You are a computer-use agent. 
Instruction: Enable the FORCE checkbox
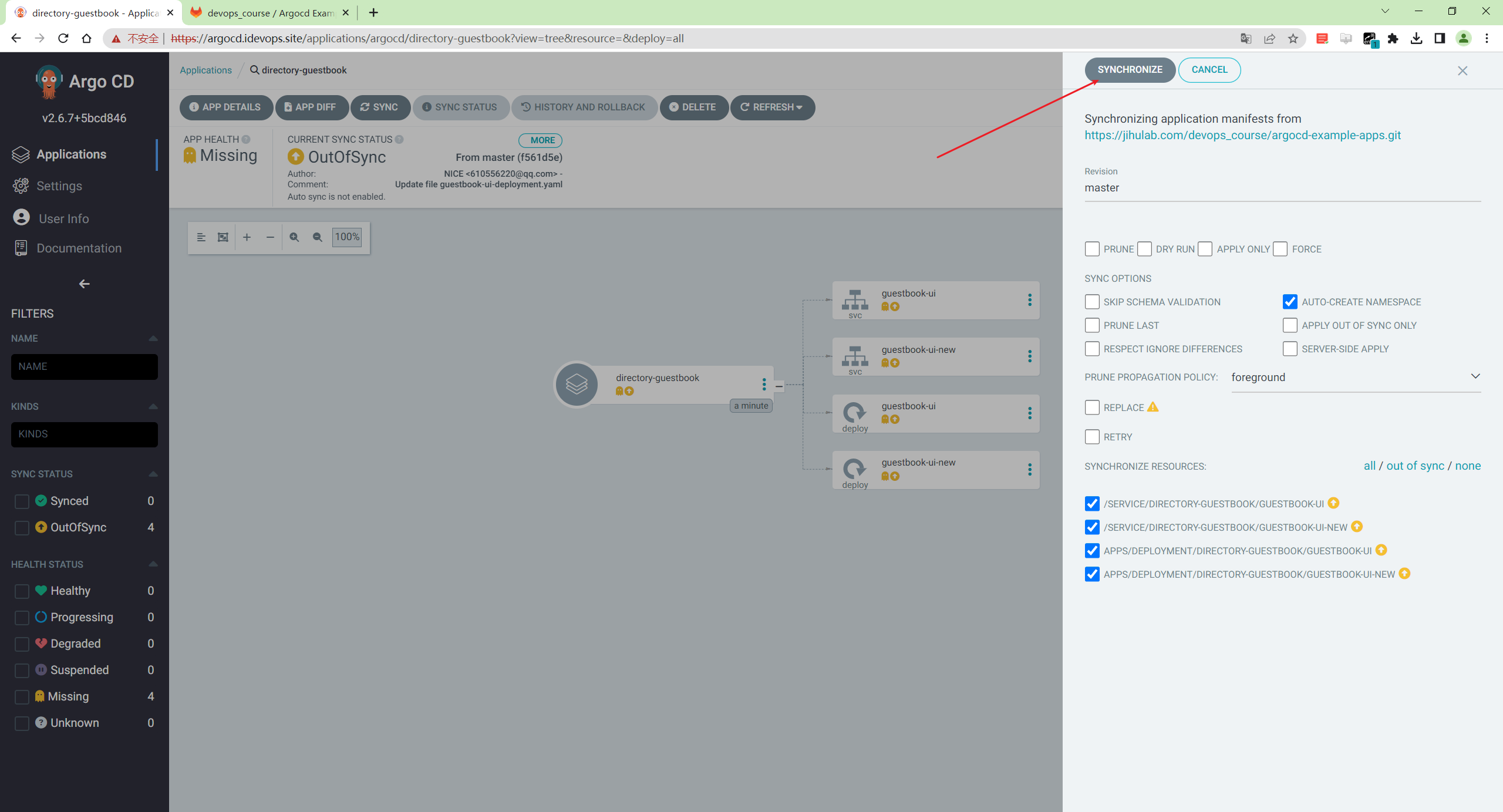tap(1280, 249)
